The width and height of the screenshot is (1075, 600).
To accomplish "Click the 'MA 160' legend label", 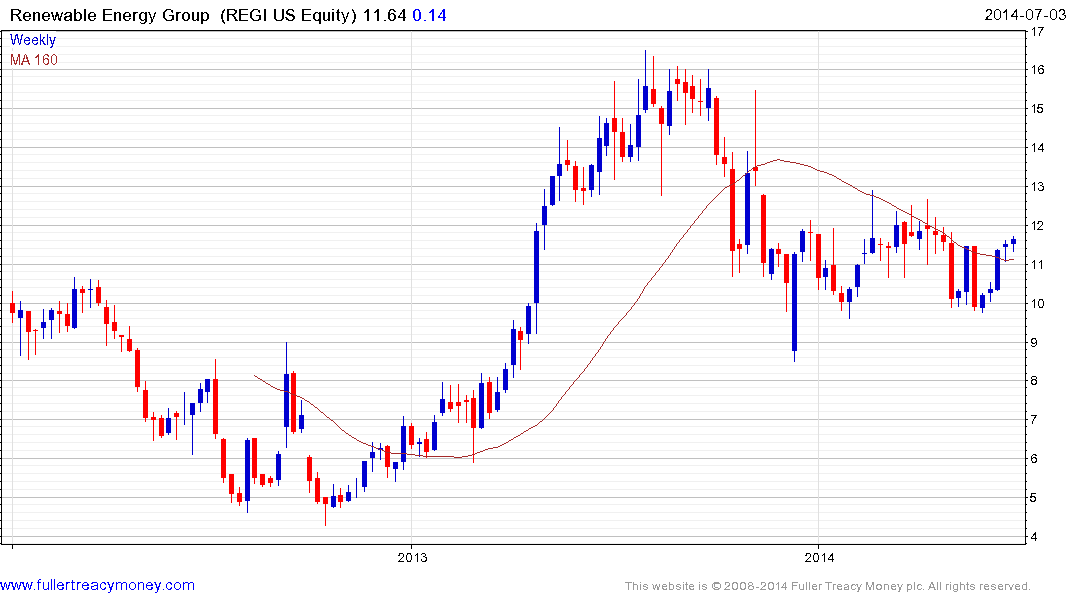I will 34,60.
